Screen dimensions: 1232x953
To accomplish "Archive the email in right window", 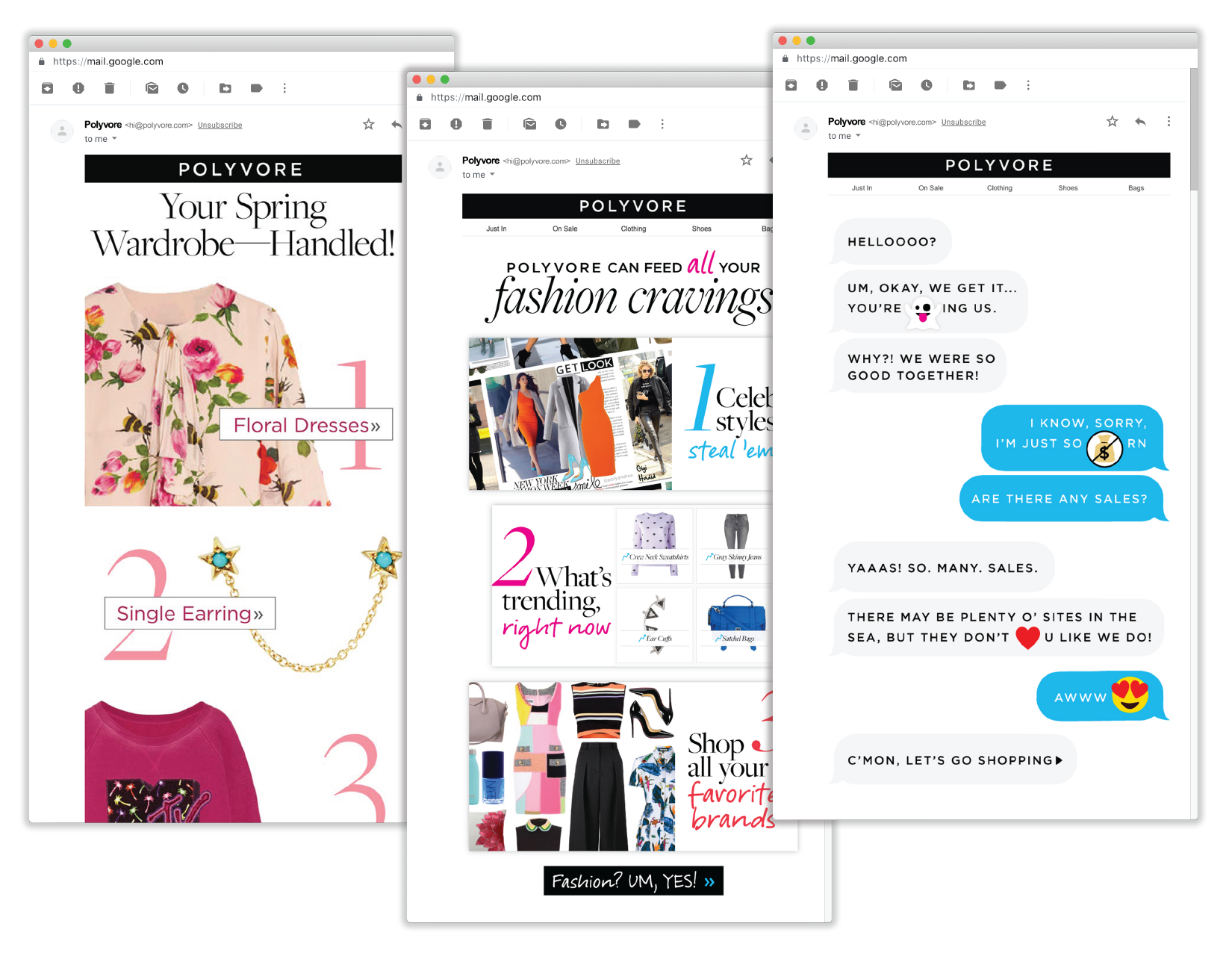I will 791,85.
